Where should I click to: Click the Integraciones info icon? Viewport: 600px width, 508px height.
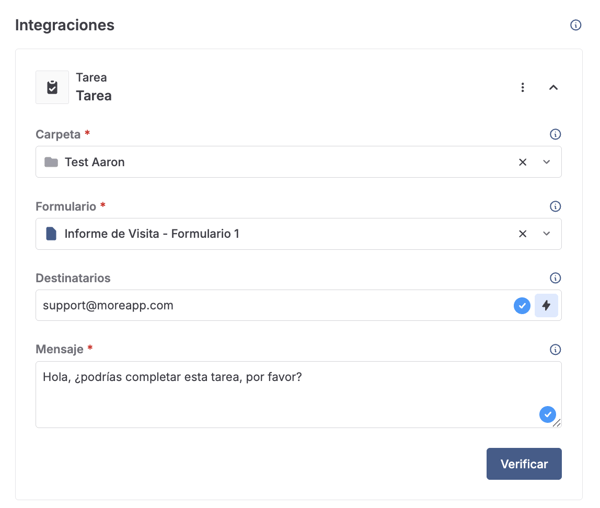(575, 25)
